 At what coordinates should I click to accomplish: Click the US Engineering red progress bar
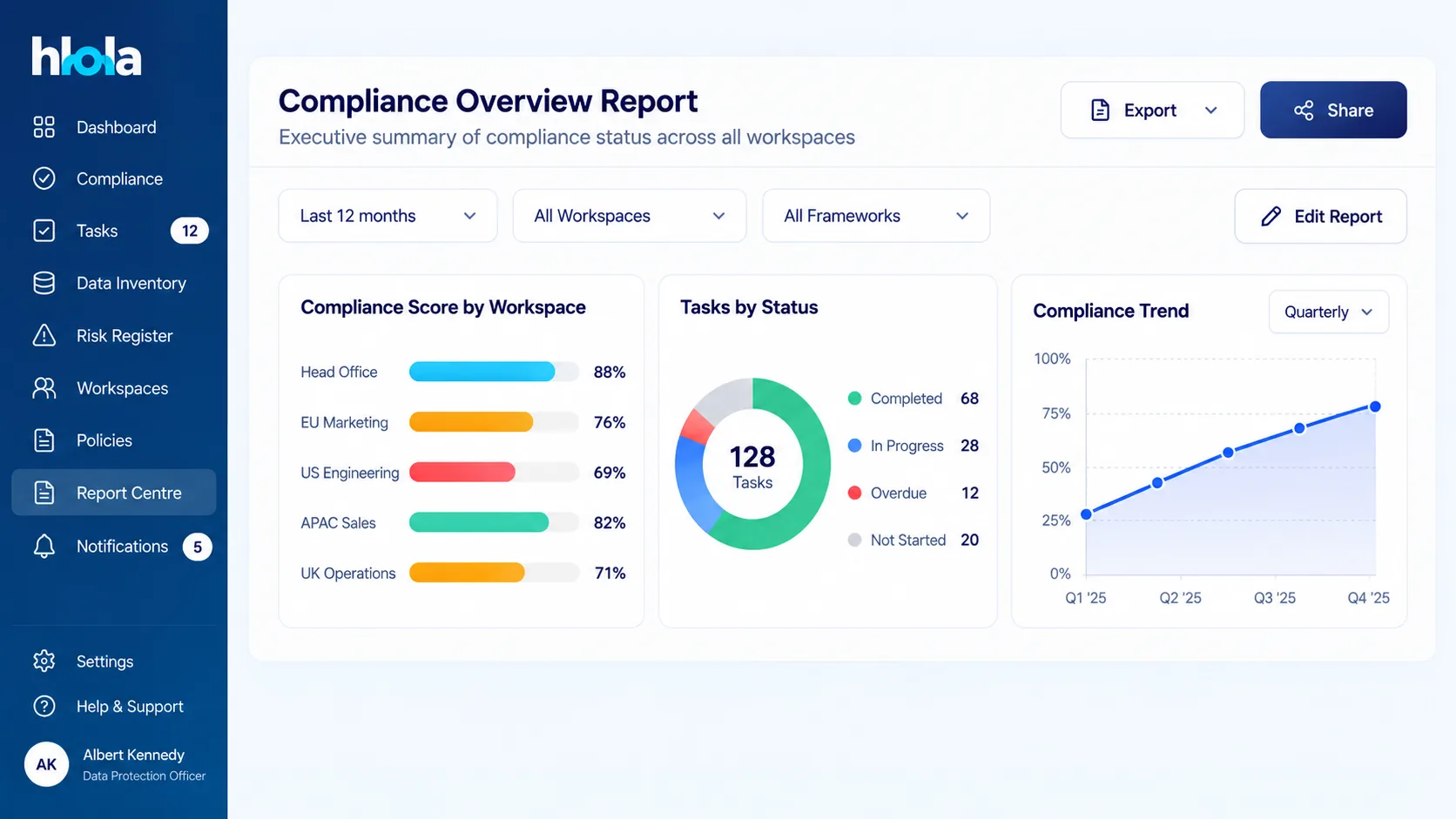point(462,473)
